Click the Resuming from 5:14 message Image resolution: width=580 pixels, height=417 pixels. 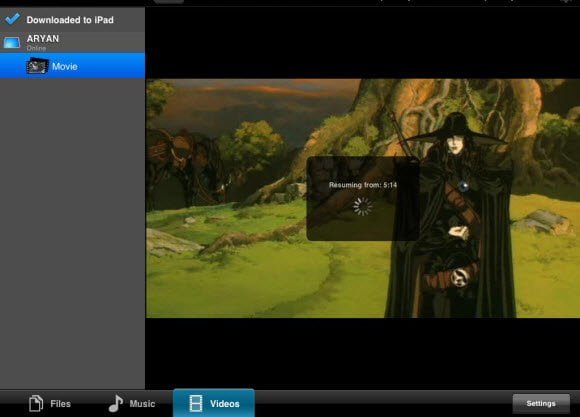coord(363,185)
